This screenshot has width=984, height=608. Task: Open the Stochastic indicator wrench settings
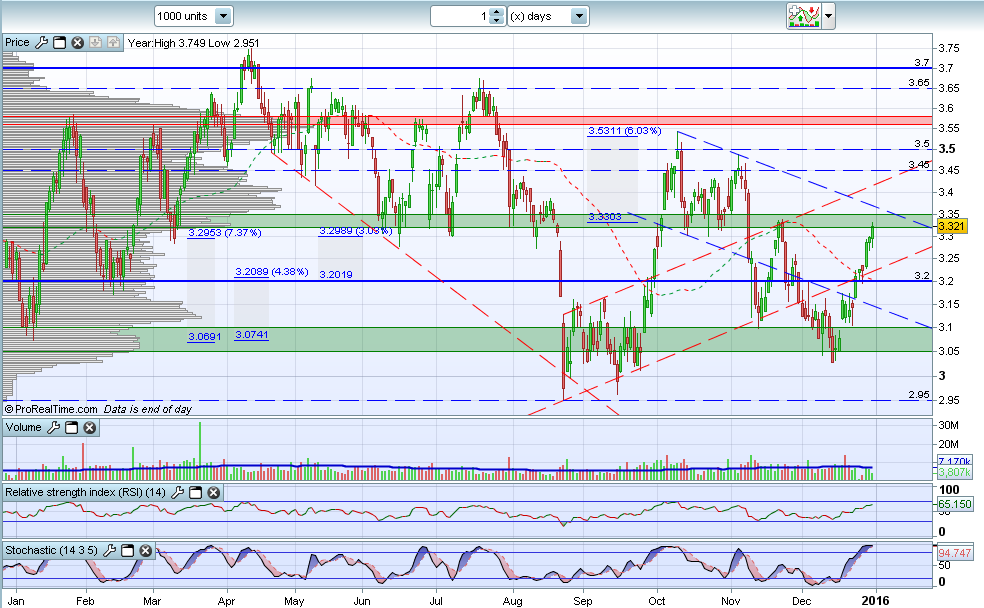point(109,550)
